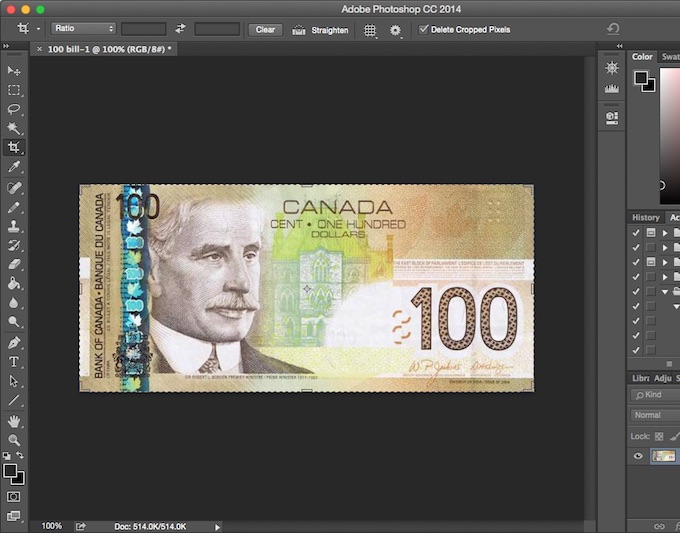
Task: Uncheck last row checkmark in Actions panel
Action: point(636,350)
